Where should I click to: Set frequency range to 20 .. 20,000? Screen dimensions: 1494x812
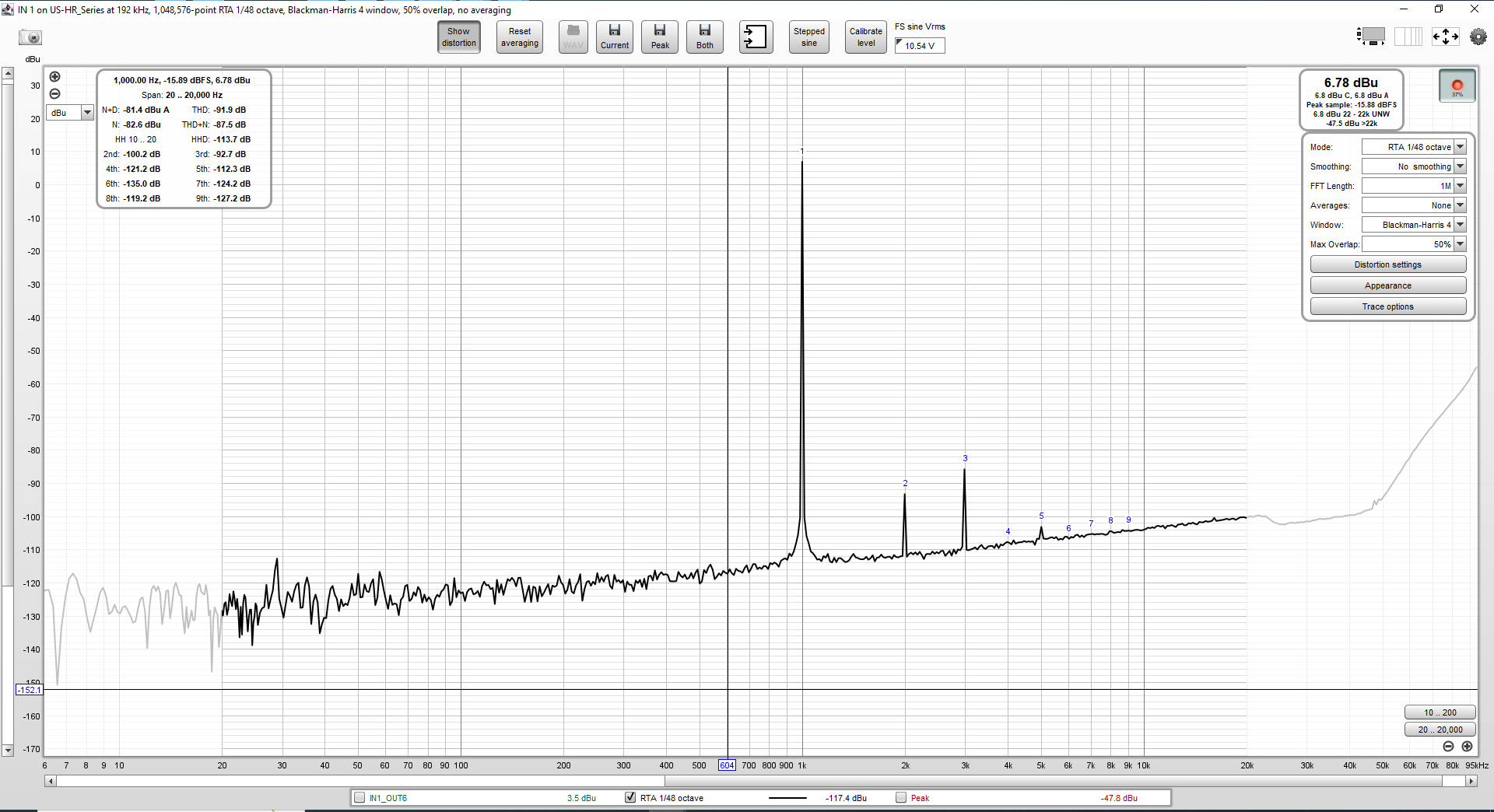[1440, 730]
